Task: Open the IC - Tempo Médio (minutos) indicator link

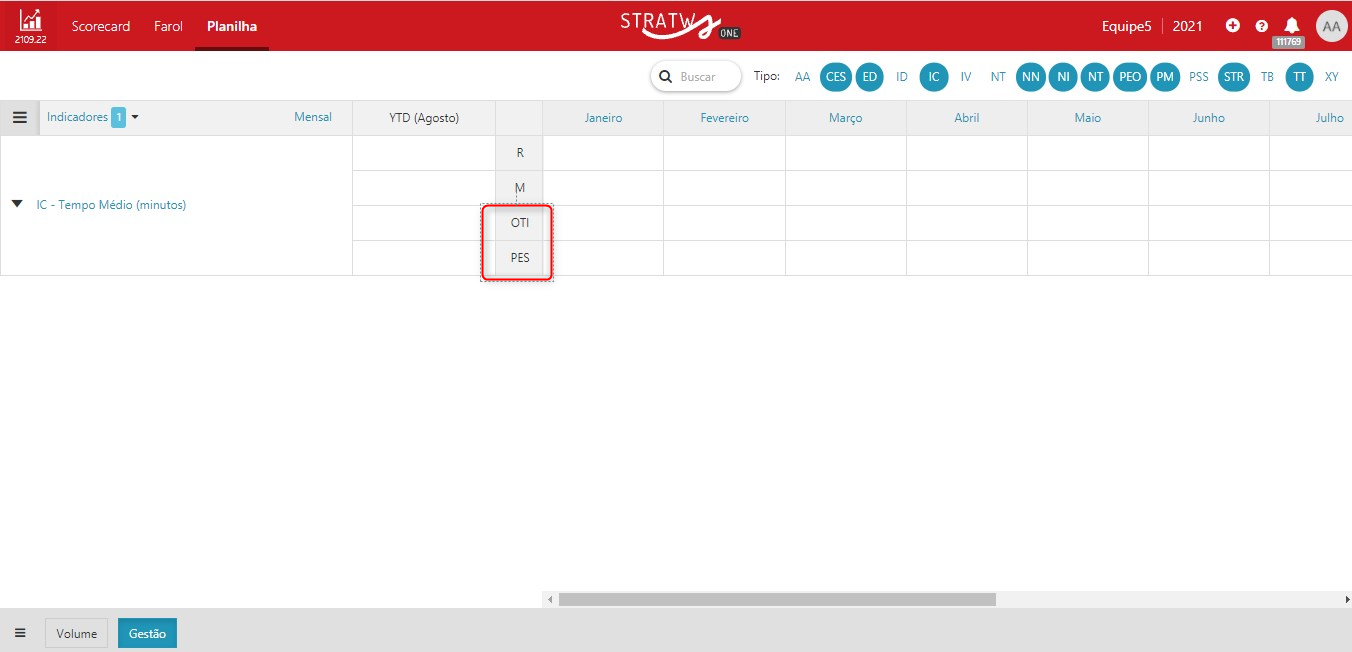Action: (111, 205)
